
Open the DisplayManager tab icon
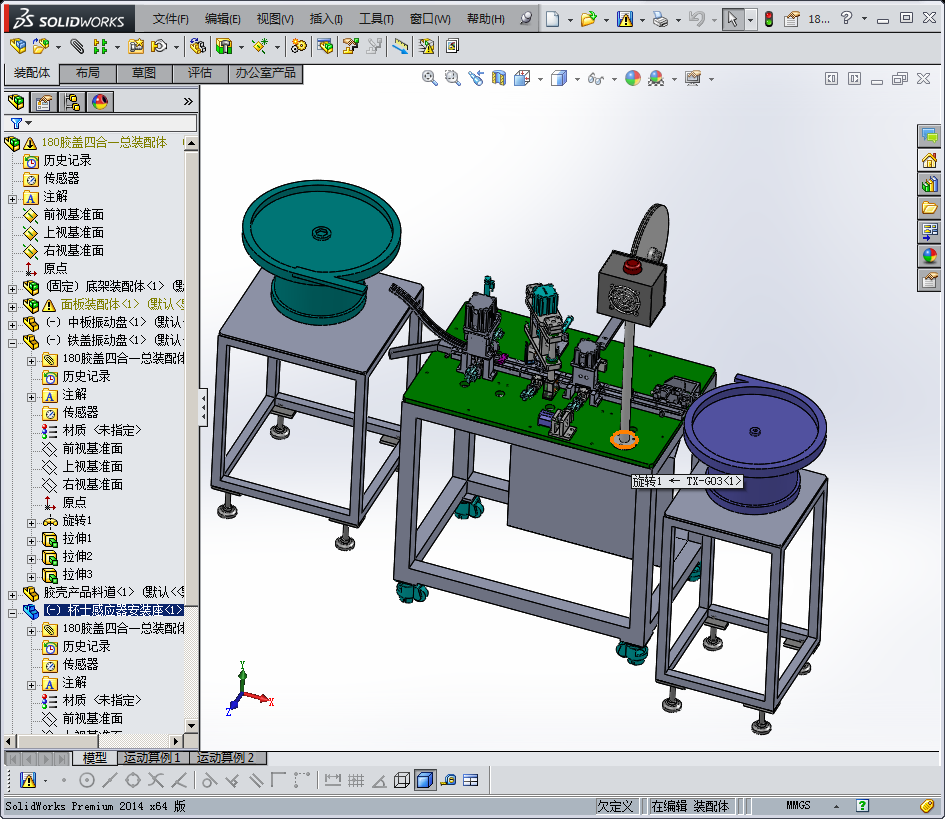pyautogui.click(x=100, y=102)
